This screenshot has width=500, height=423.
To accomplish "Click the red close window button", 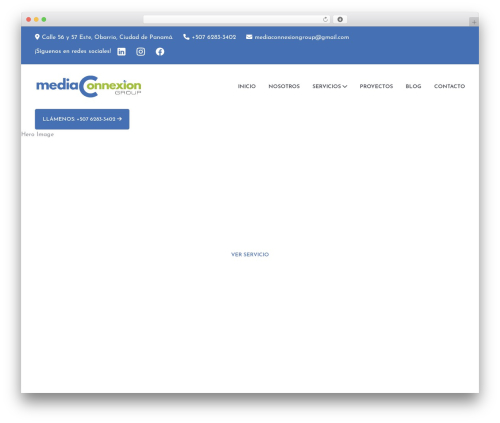I will [x=29, y=19].
